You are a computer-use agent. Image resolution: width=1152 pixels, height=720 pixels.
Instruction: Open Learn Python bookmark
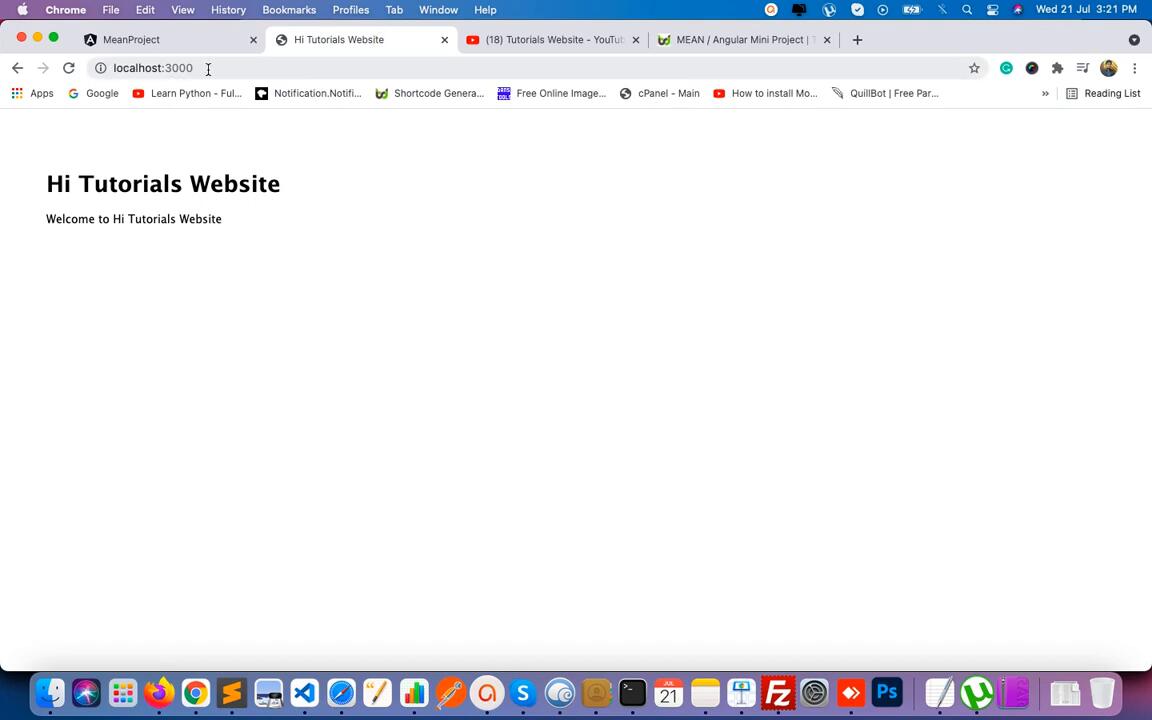pyautogui.click(x=187, y=93)
